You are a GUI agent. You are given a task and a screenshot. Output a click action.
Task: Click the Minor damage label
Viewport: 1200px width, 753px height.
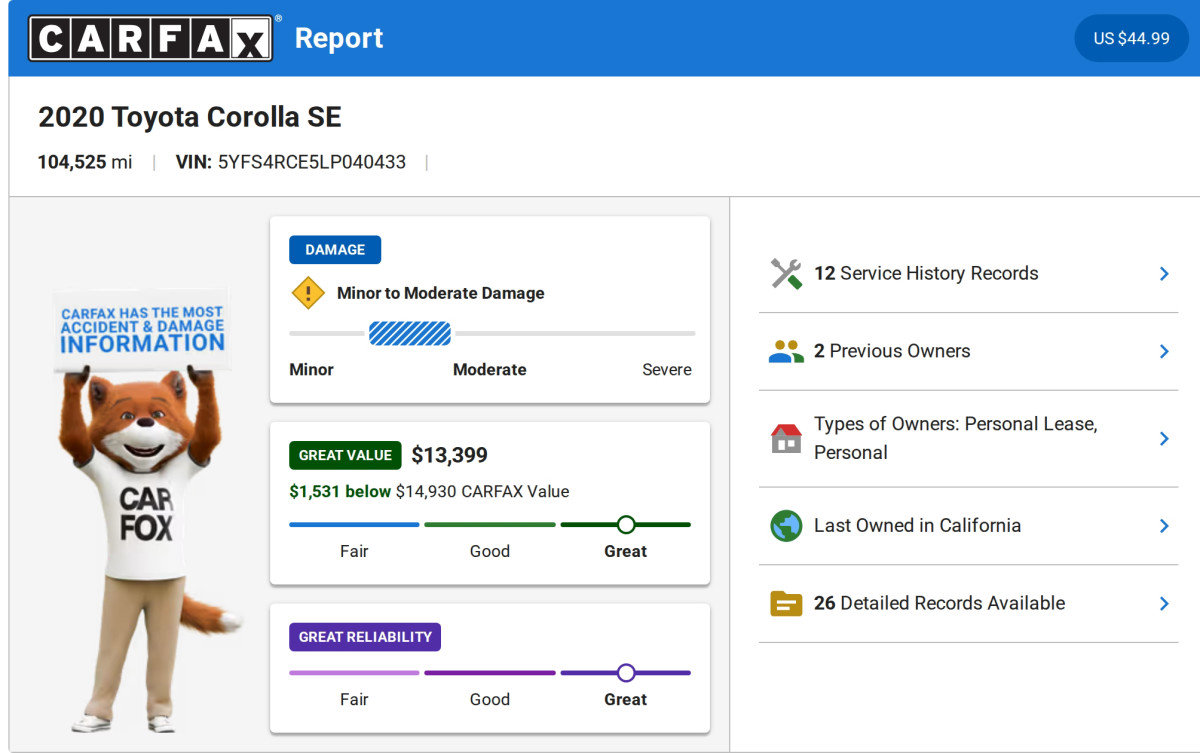(x=311, y=369)
